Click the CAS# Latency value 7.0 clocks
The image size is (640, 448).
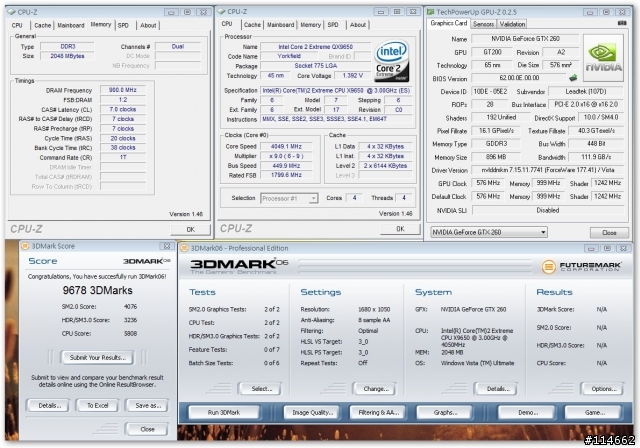pos(122,109)
